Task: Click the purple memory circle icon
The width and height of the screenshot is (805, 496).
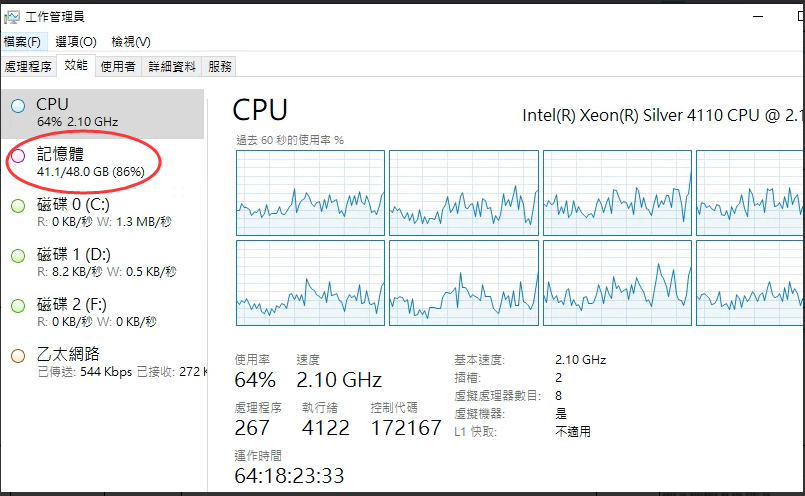Action: pyautogui.click(x=18, y=156)
